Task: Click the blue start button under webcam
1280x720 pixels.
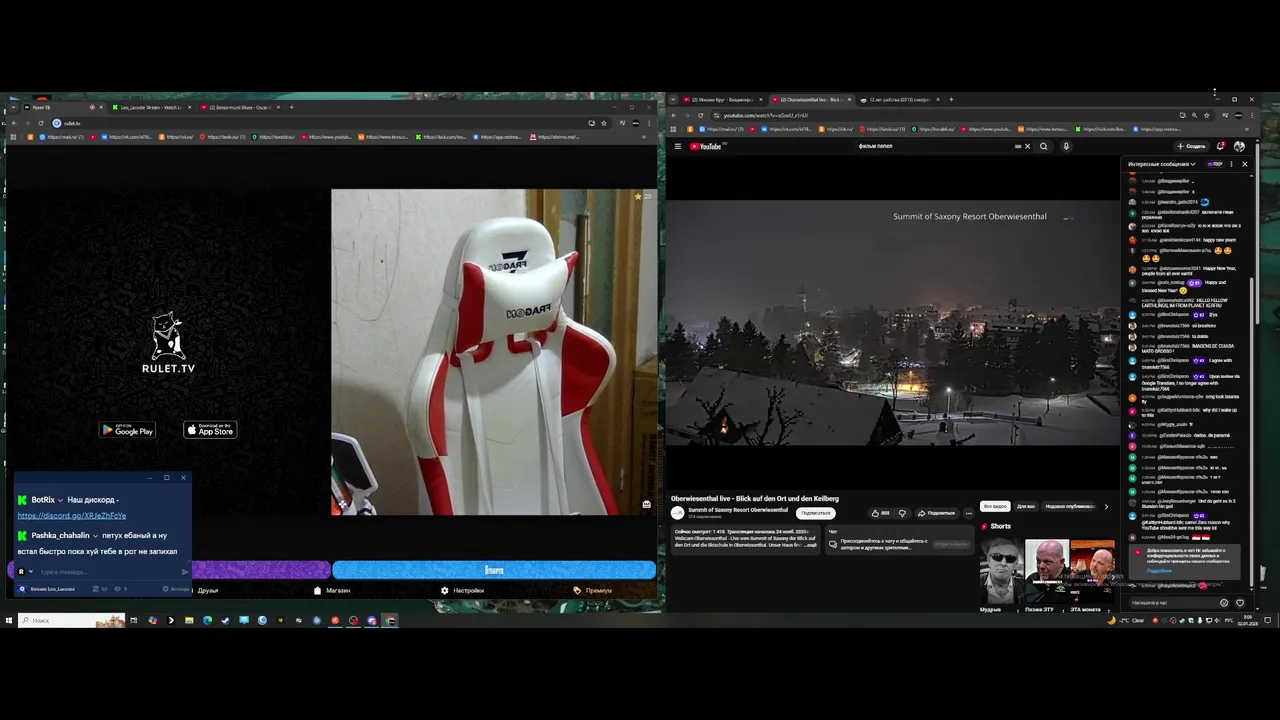Action: pyautogui.click(x=494, y=570)
